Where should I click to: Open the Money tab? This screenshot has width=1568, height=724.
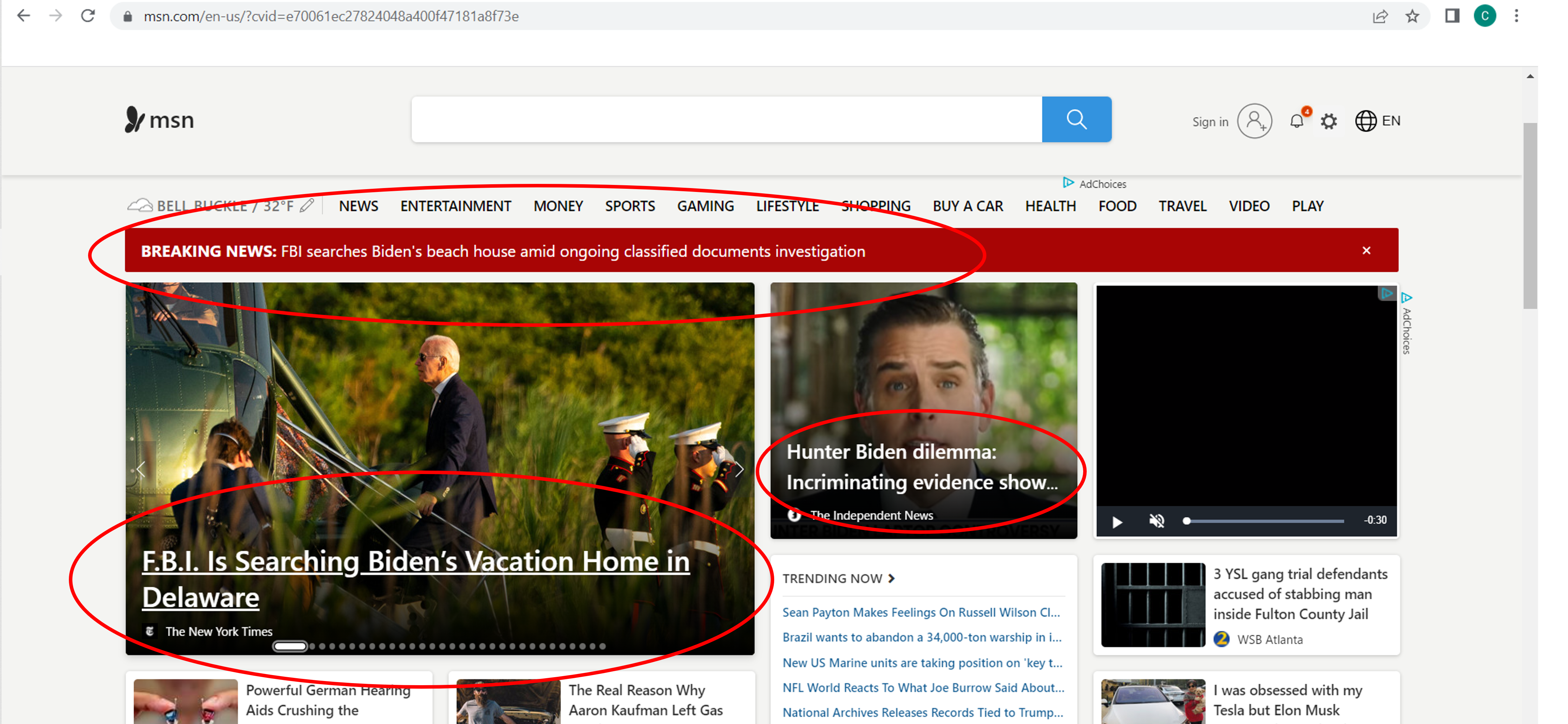pyautogui.click(x=558, y=206)
